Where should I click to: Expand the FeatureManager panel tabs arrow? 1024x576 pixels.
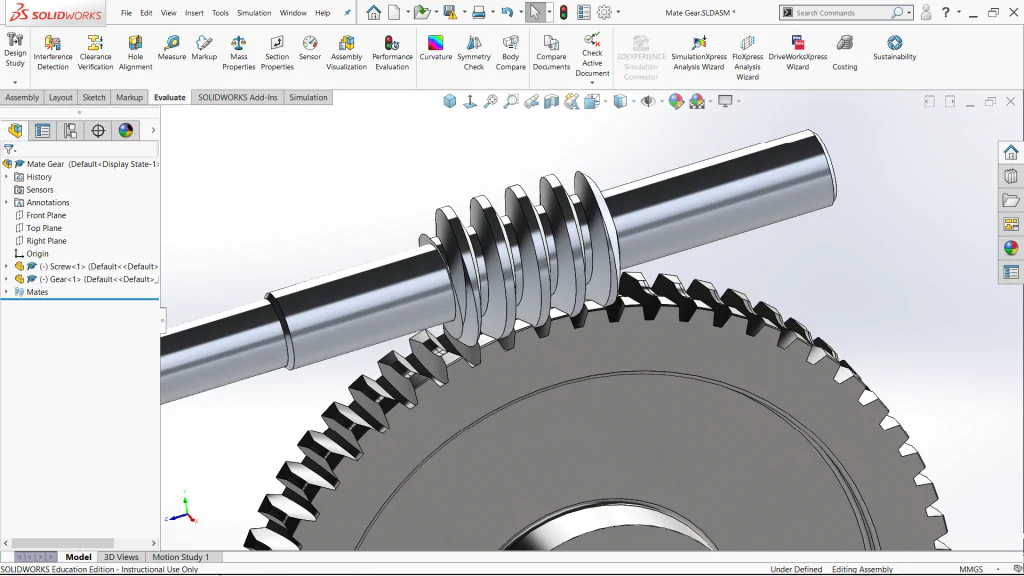click(x=153, y=131)
